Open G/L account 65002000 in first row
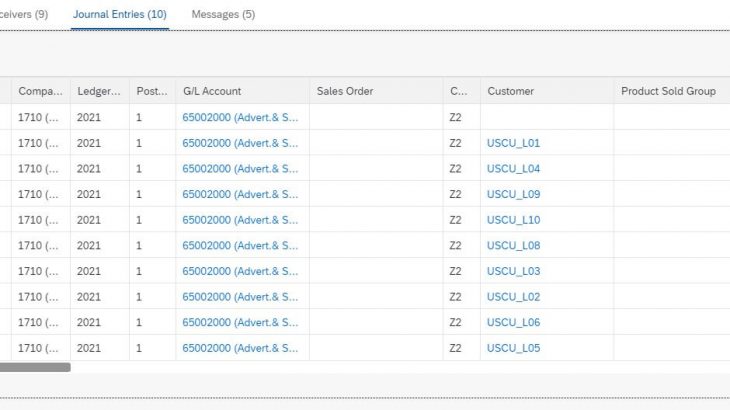This screenshot has width=730, height=410. 240,117
